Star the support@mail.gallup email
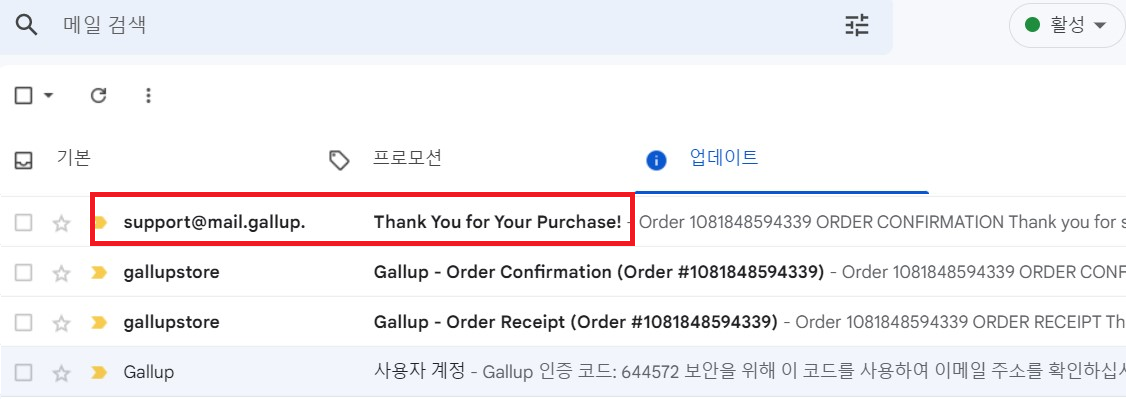1126x399 pixels. point(62,223)
